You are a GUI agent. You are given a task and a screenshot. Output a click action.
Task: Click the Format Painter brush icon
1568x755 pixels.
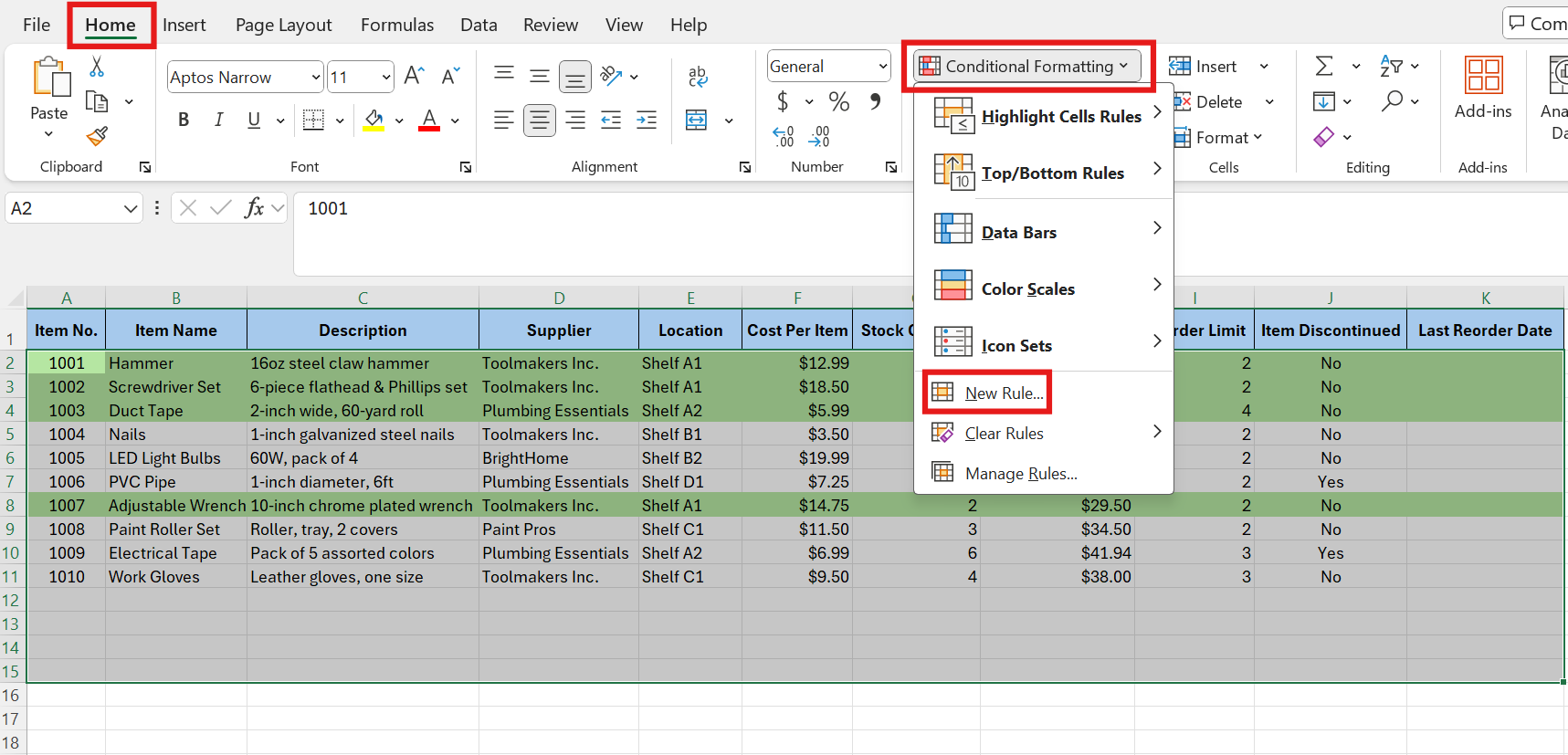coord(97,137)
